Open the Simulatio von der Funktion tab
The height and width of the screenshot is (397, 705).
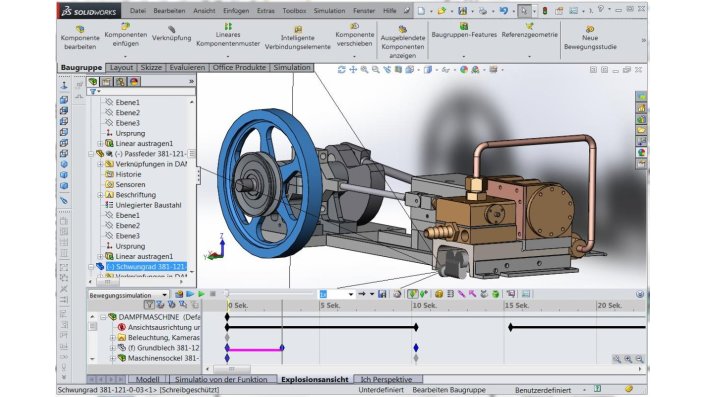(221, 379)
